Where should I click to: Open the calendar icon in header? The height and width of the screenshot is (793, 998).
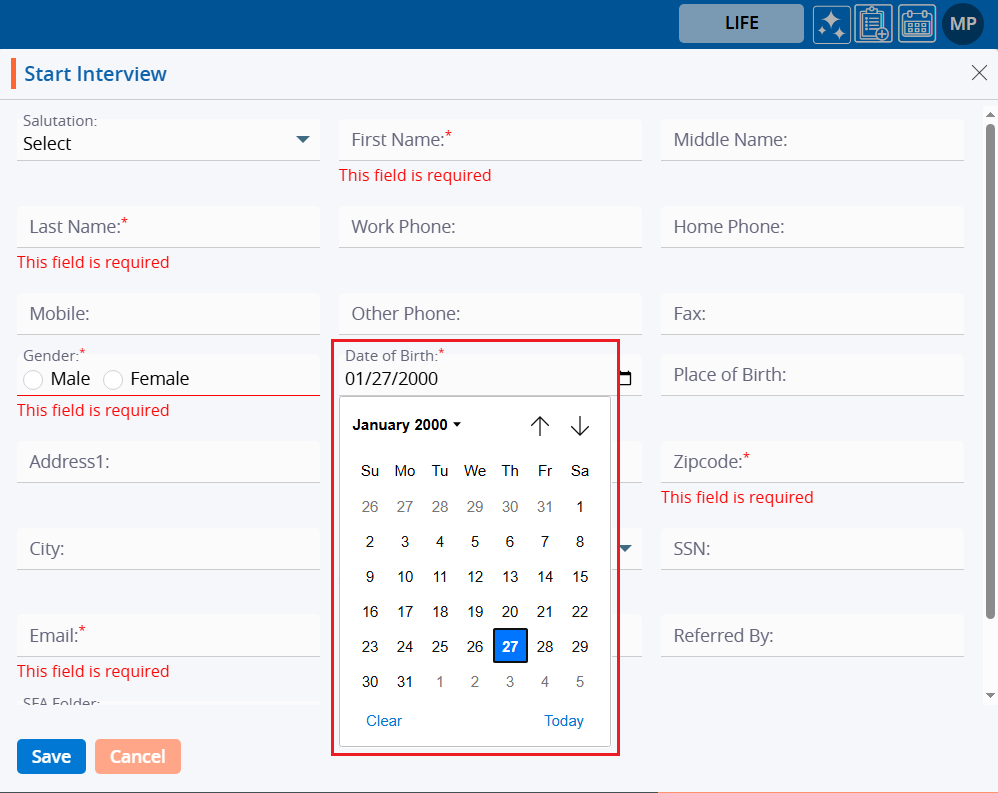(917, 24)
